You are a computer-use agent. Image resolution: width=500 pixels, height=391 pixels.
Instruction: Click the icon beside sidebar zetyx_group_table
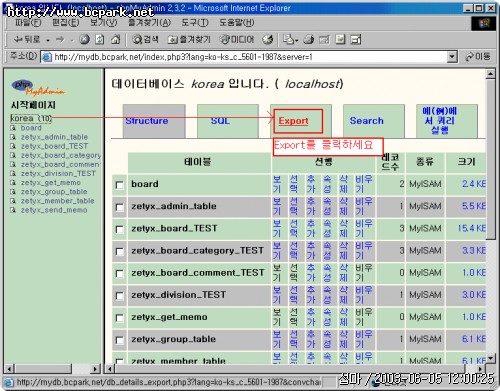point(13,192)
